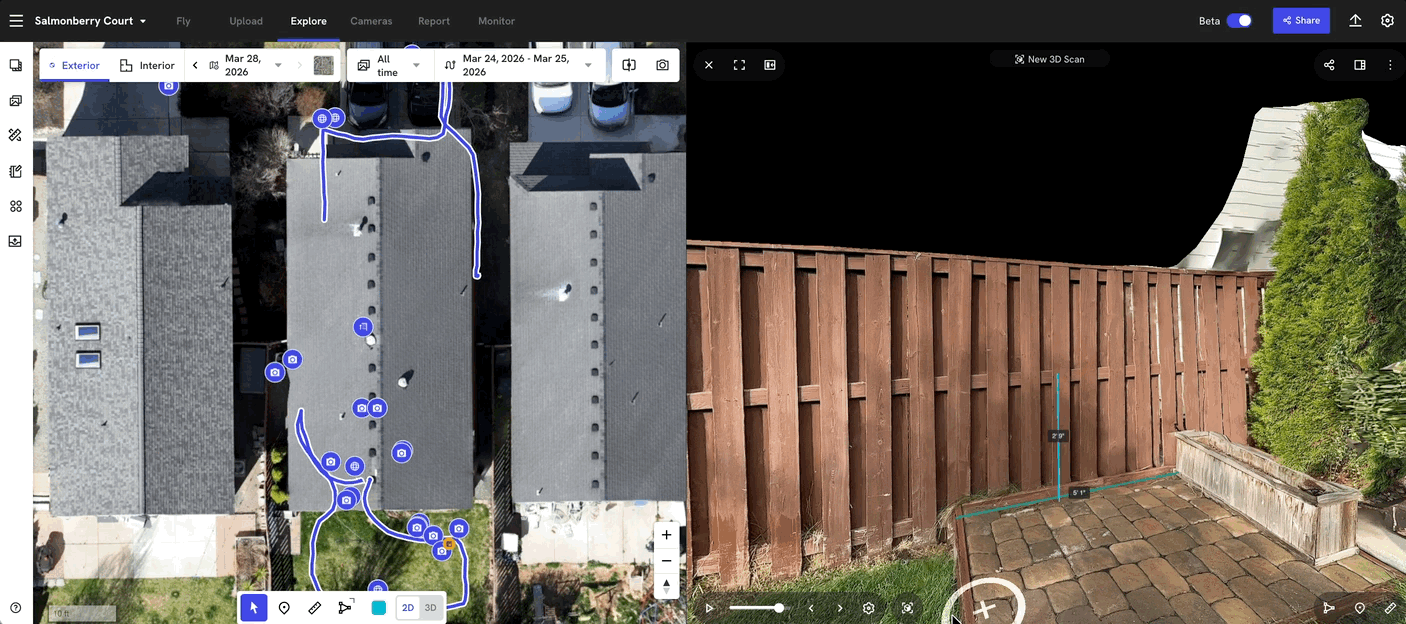Screen dimensions: 1406x624
Task: Open the Upload tab
Action: [x=246, y=21]
